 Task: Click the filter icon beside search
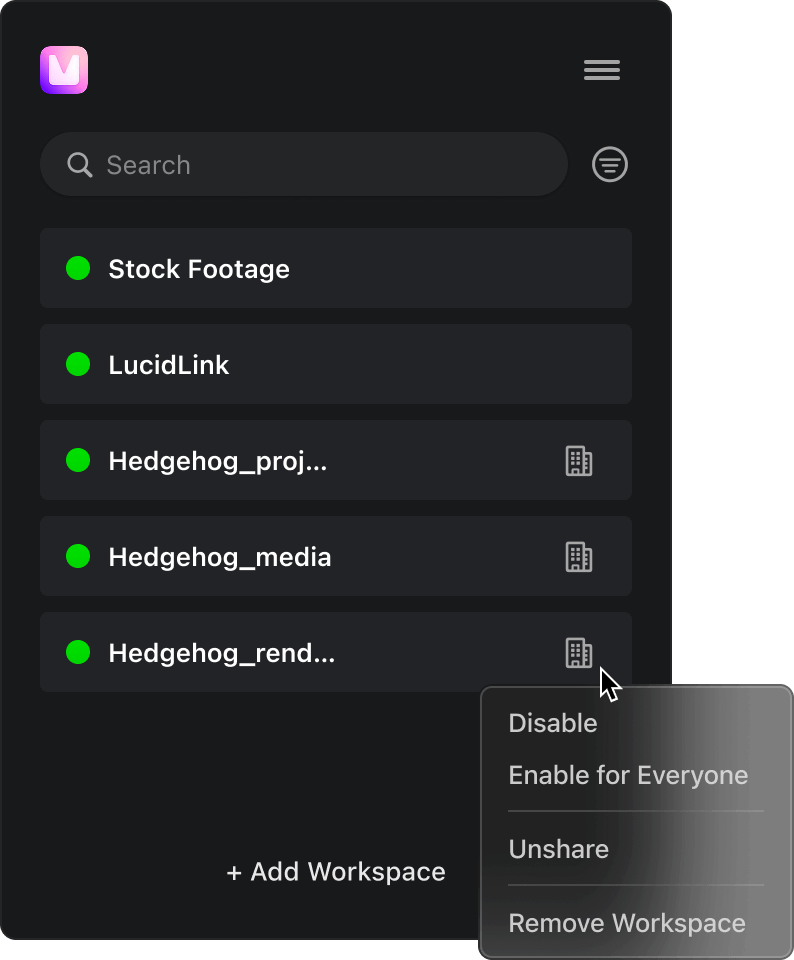pyautogui.click(x=610, y=165)
